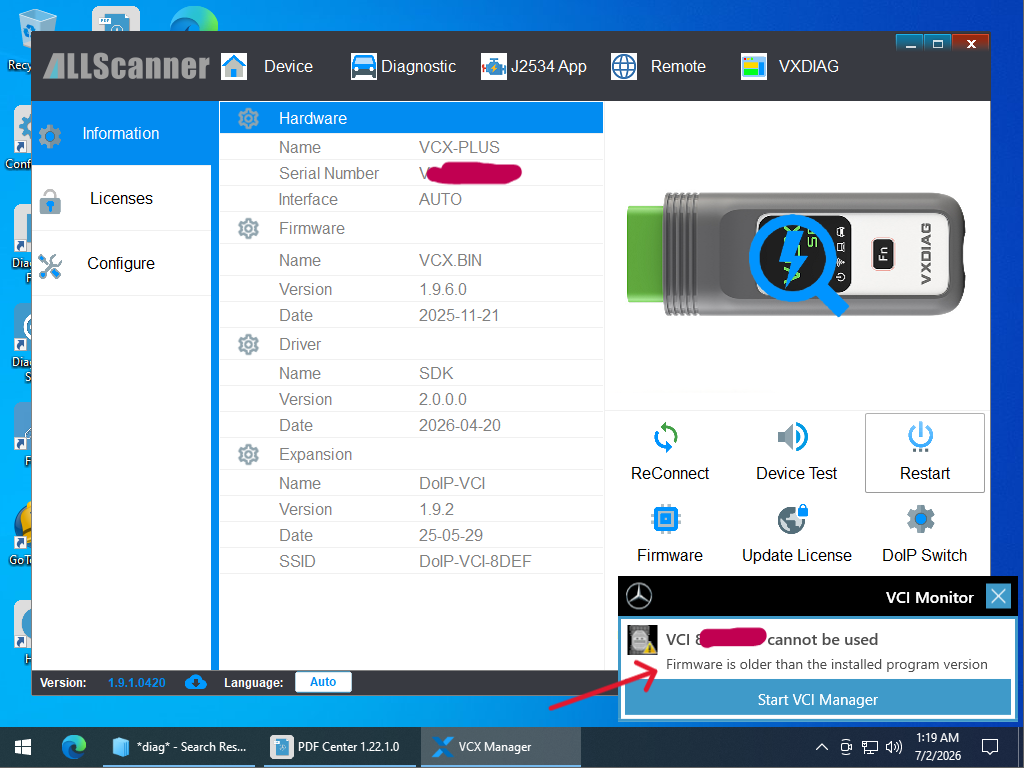Click the Restart label
Screen dimensions: 1024x768
pyautogui.click(x=925, y=473)
